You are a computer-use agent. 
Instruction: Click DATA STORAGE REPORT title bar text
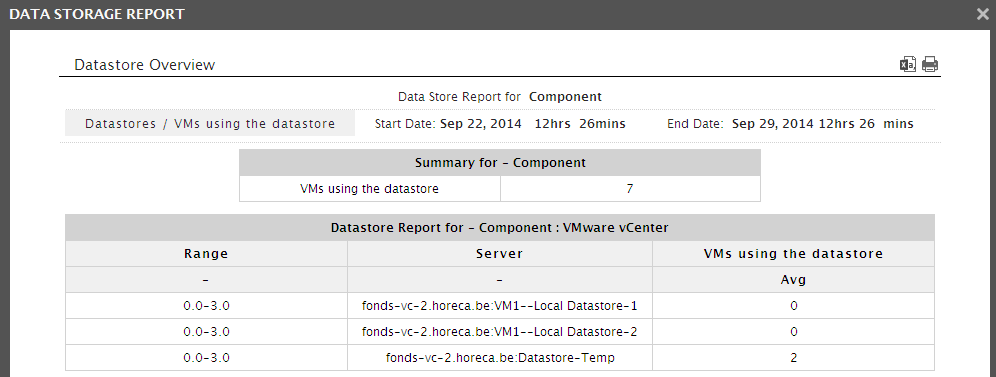pos(97,14)
